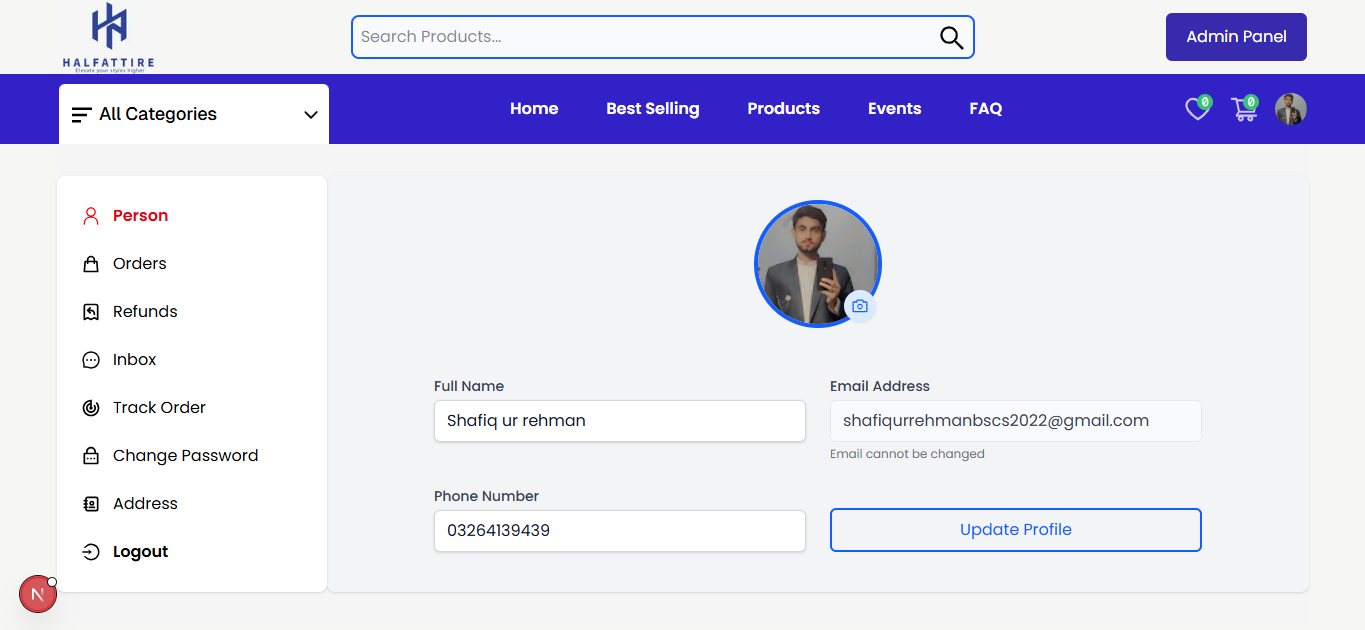Open the shopping cart icon
Image resolution: width=1365 pixels, height=630 pixels.
click(1244, 110)
